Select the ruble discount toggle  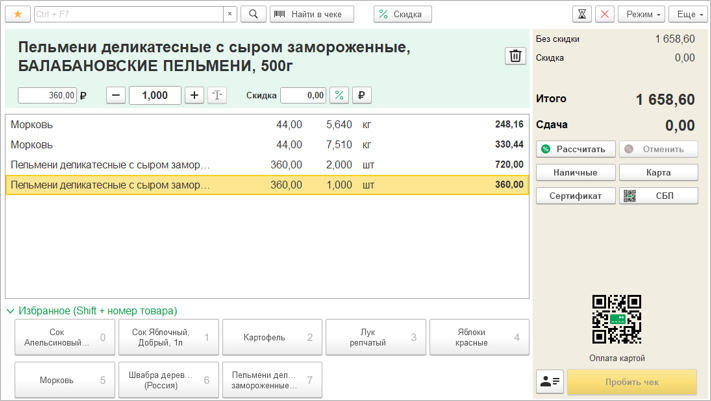[361, 95]
